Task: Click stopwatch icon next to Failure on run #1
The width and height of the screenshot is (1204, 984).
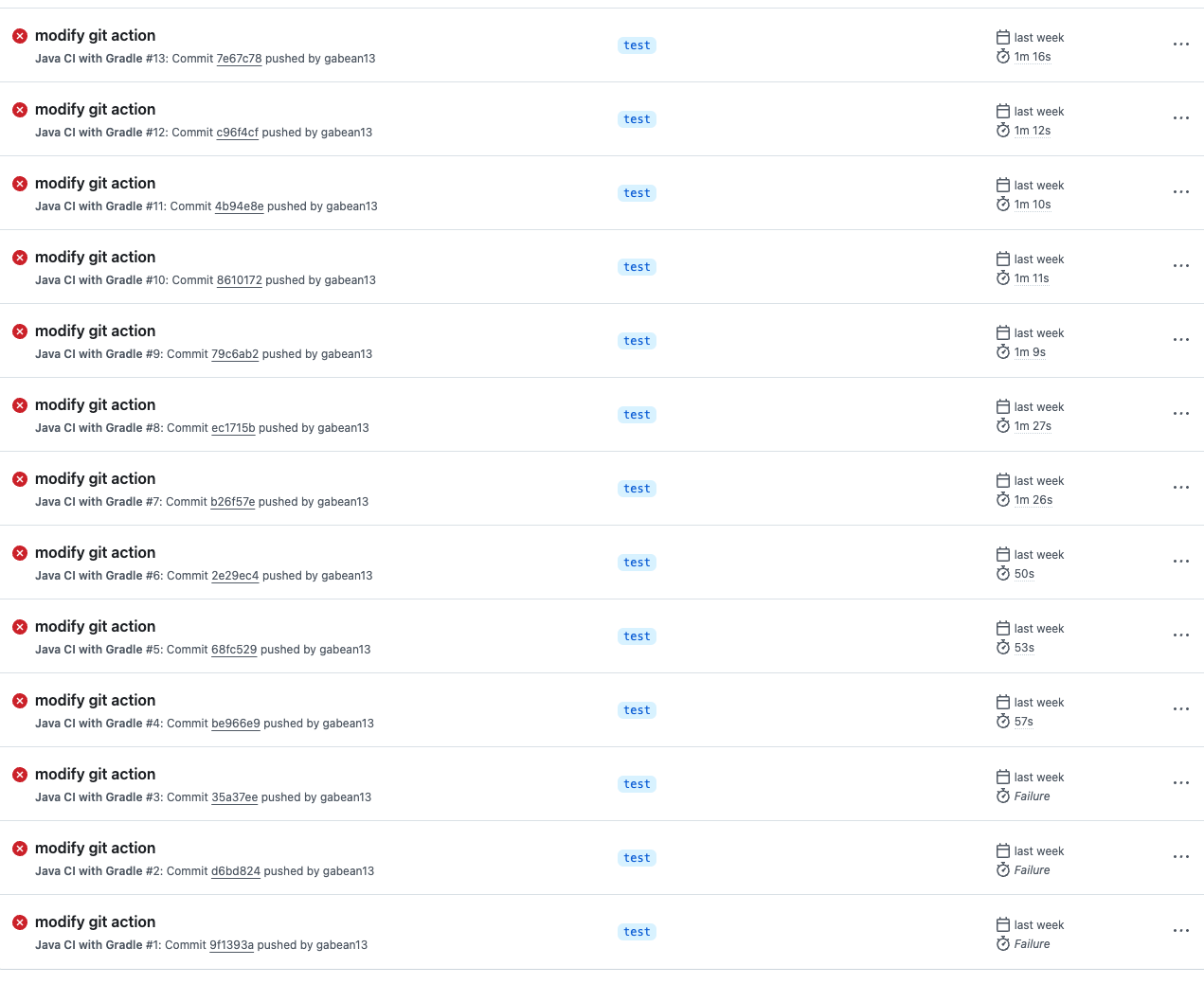Action: (1003, 944)
